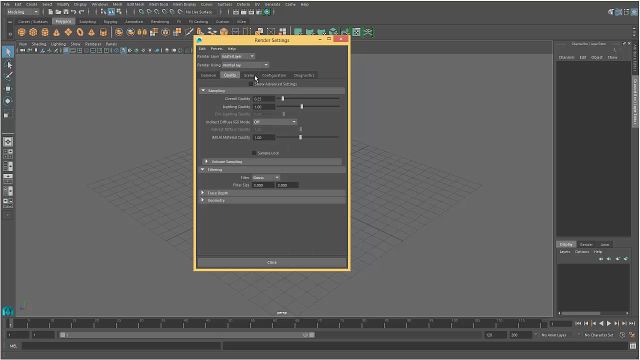Switch to the Common tab in Render Settings
Image resolution: width=640 pixels, height=360 pixels.
[x=208, y=76]
